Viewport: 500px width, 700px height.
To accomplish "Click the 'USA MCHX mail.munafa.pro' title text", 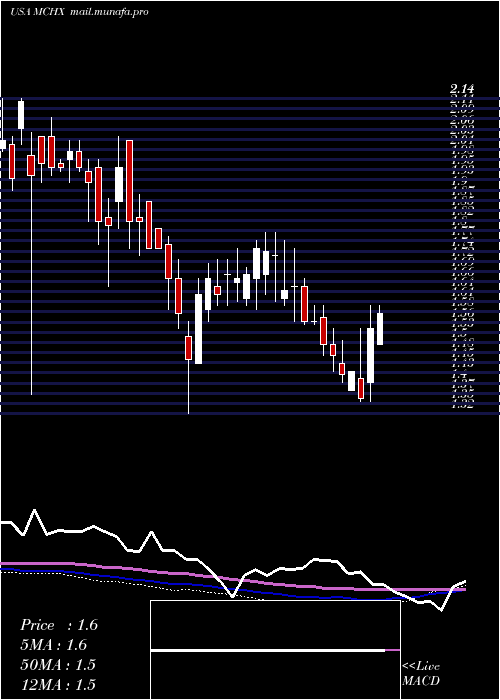I will click(79, 12).
